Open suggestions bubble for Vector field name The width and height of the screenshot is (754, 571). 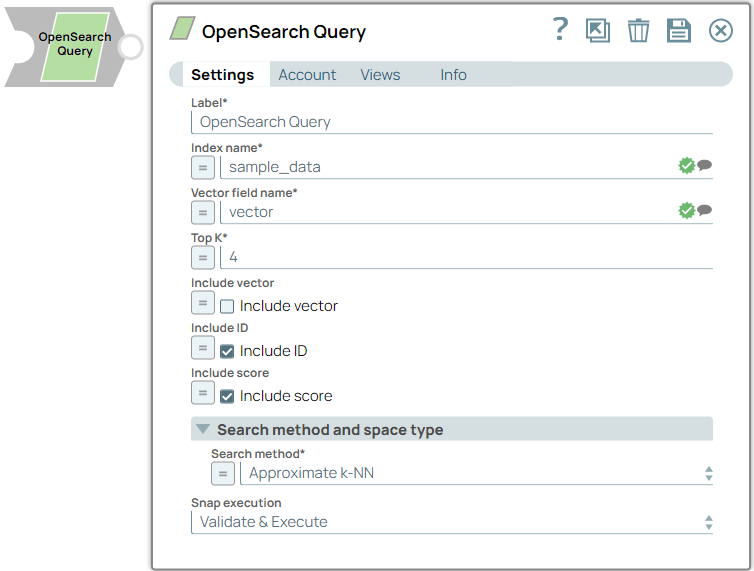point(704,210)
